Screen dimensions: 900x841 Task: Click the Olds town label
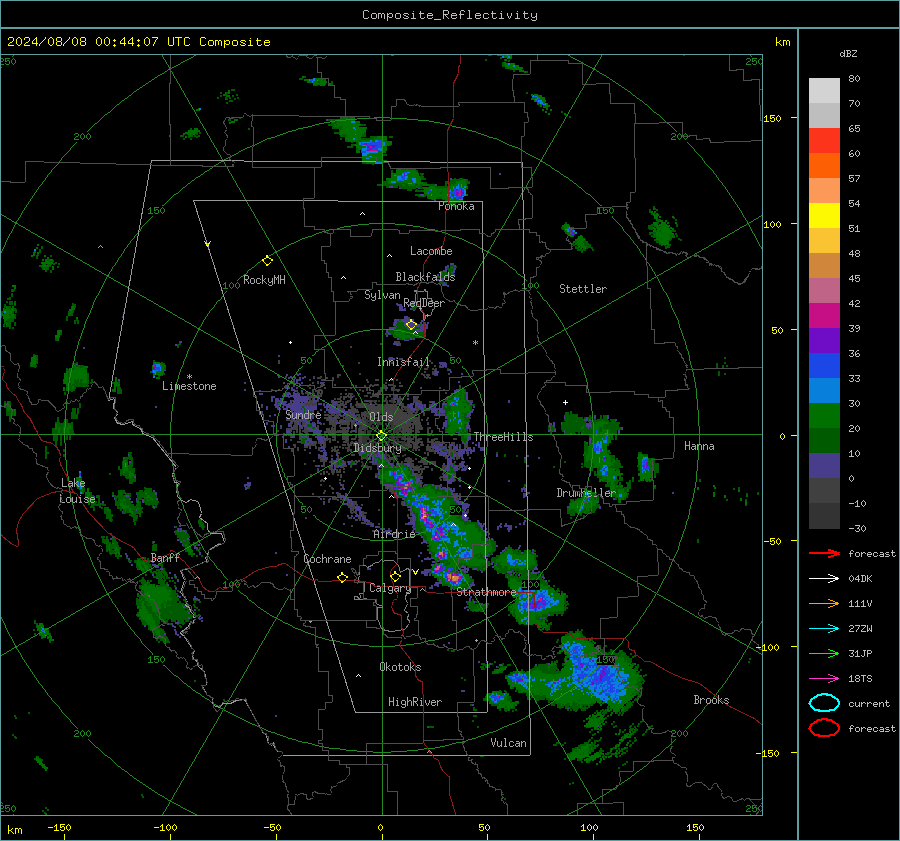pyautogui.click(x=381, y=417)
